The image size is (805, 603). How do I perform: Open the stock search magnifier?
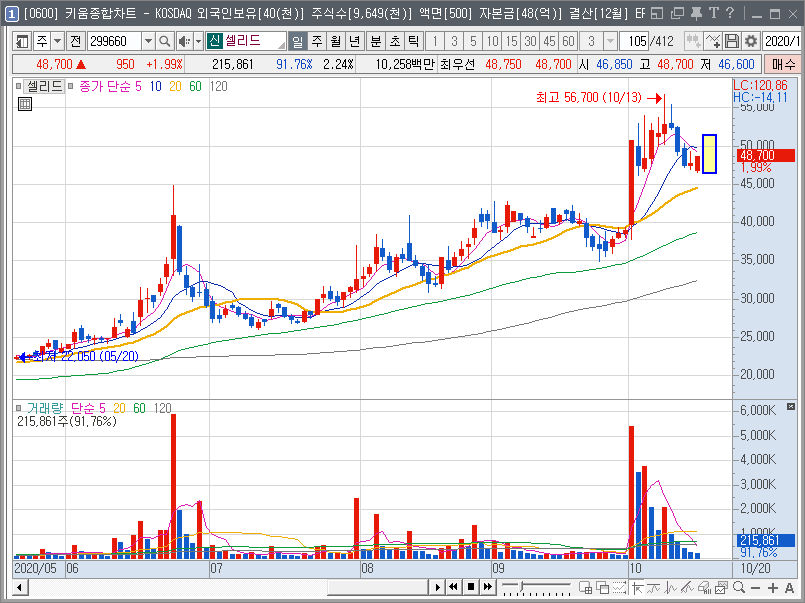164,41
